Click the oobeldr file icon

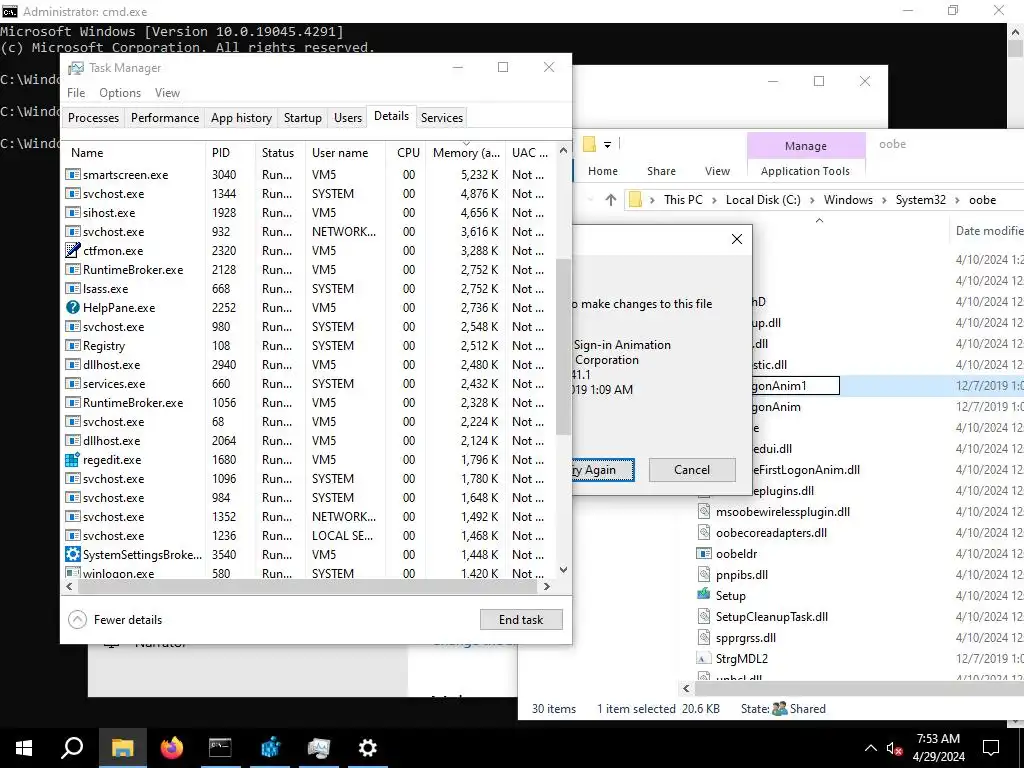click(x=703, y=553)
